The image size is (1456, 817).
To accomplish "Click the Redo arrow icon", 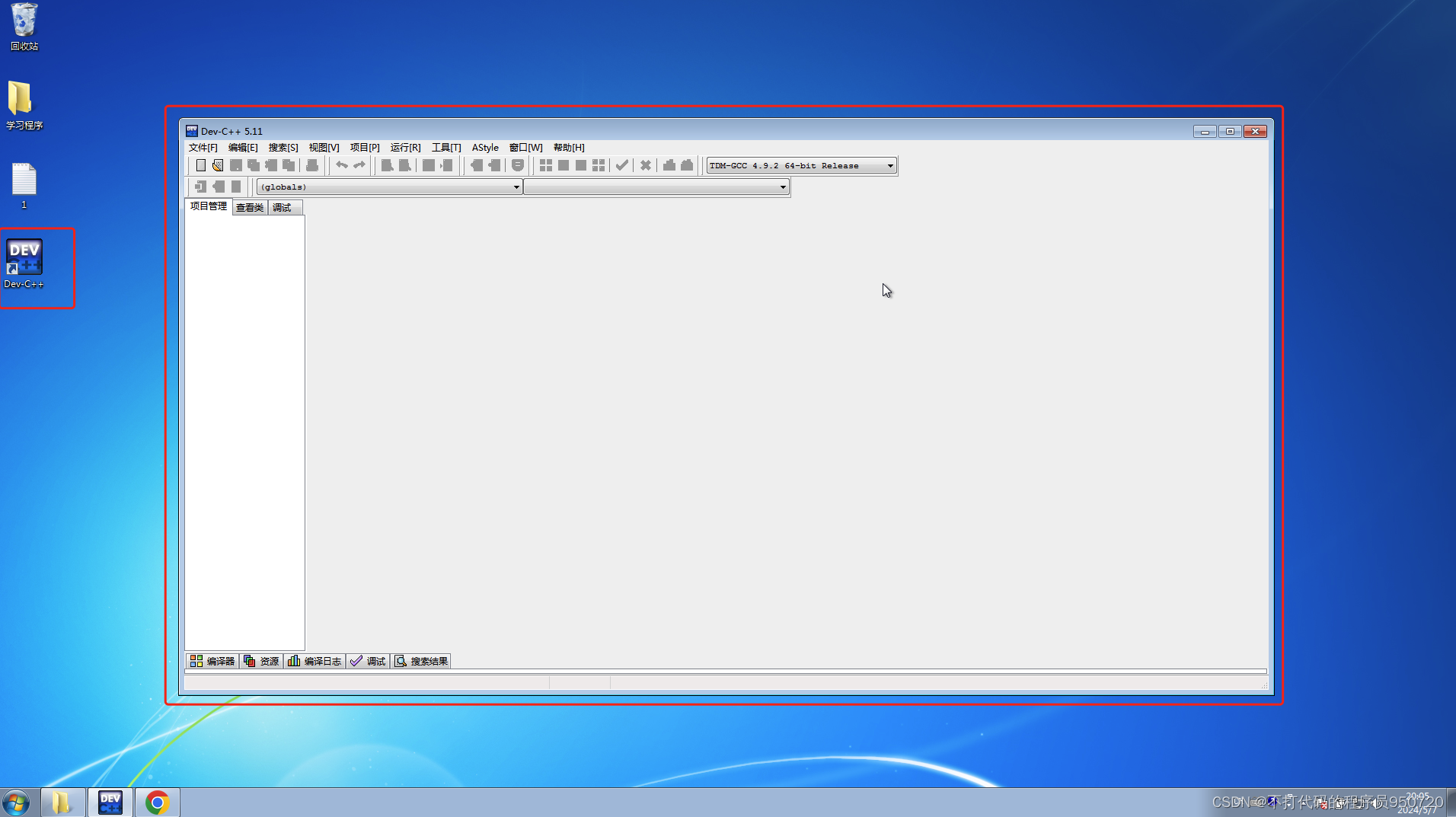I will 359,165.
